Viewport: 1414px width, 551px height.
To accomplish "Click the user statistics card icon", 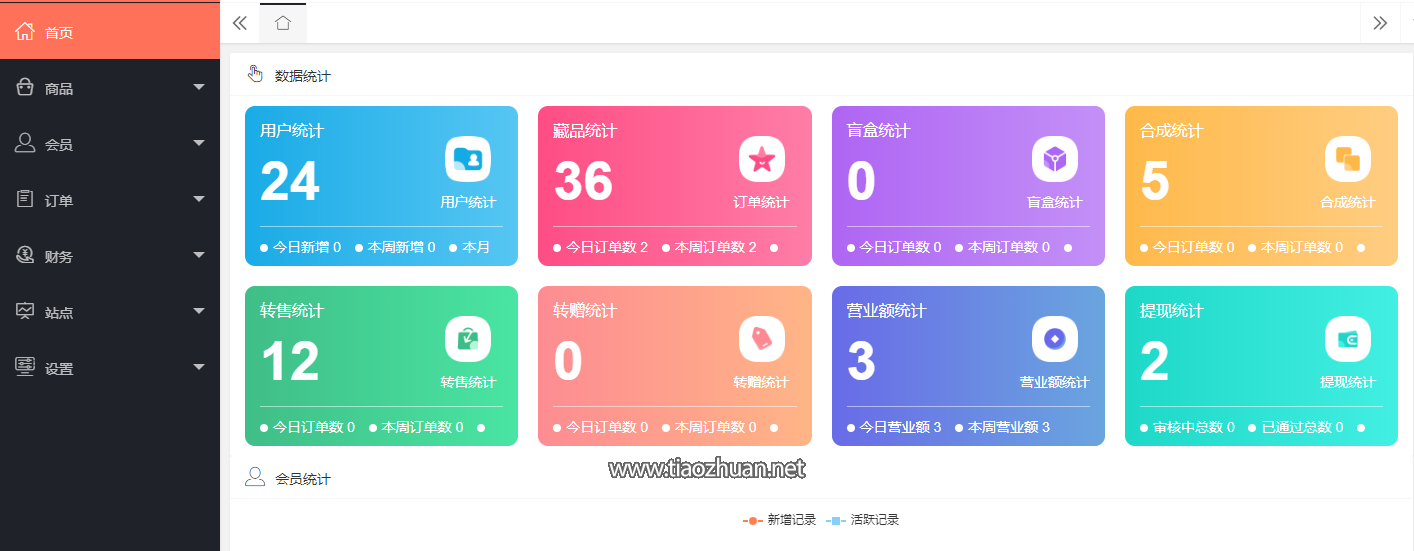I will [467, 159].
